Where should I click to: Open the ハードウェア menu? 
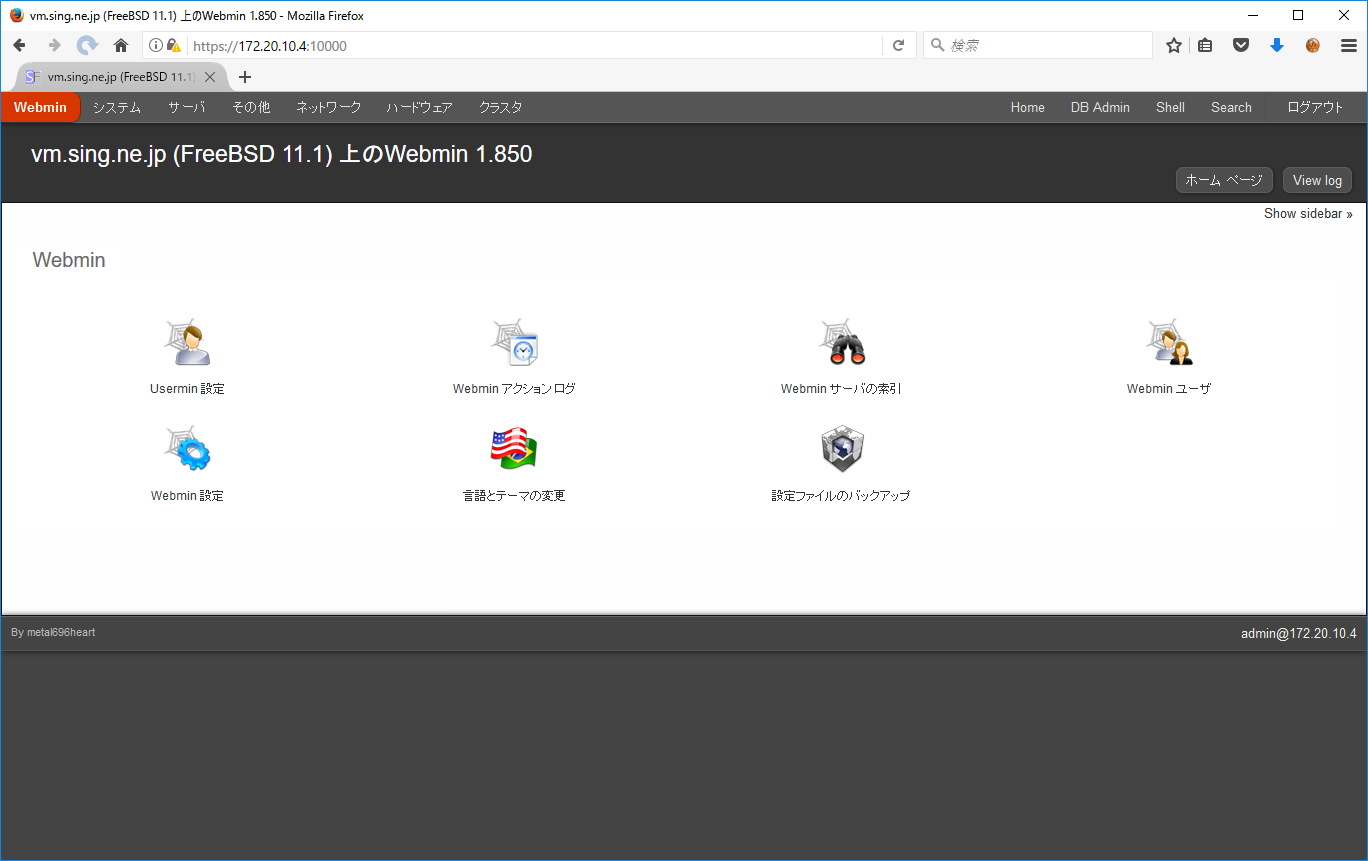click(x=420, y=107)
